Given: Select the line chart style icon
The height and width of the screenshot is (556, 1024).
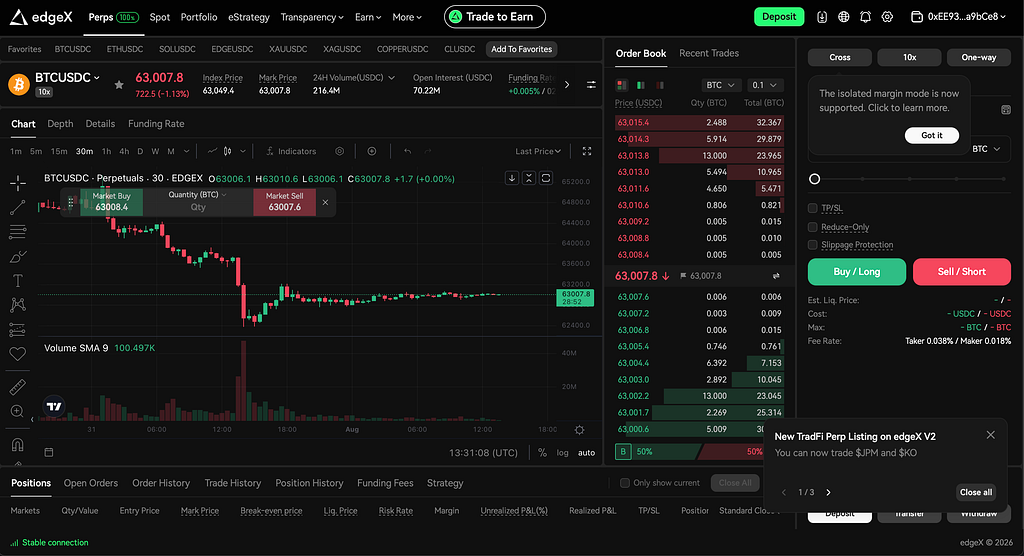Looking at the screenshot, I should [212, 151].
